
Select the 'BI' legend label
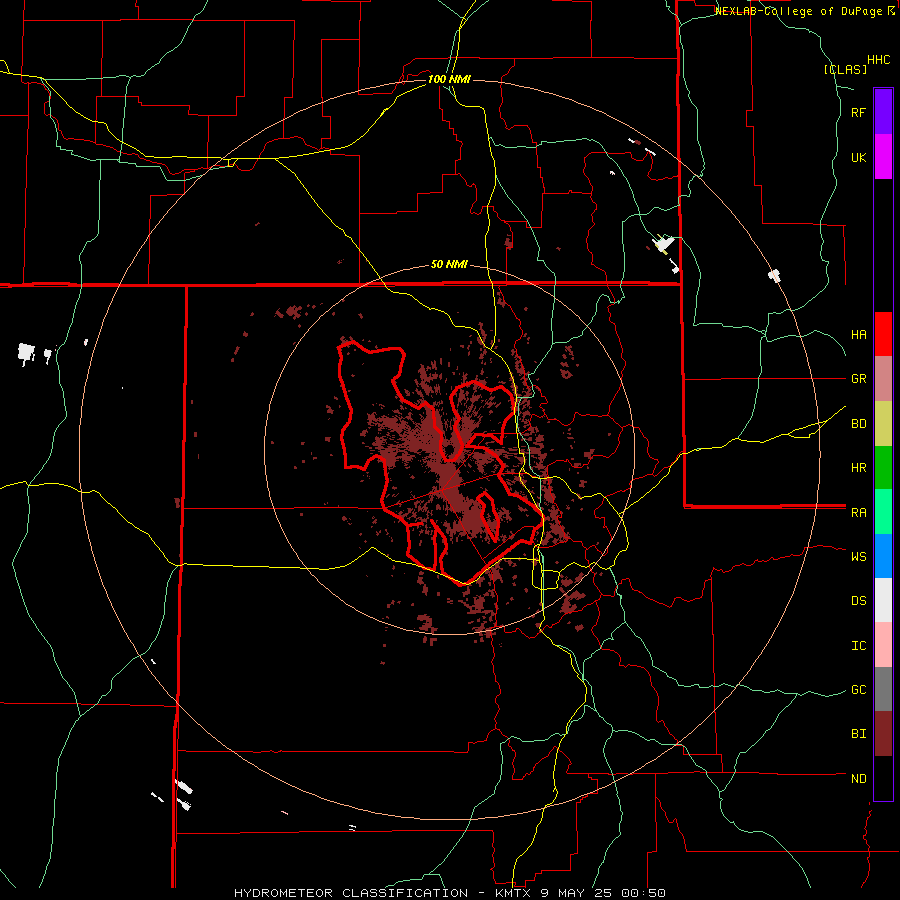858,734
